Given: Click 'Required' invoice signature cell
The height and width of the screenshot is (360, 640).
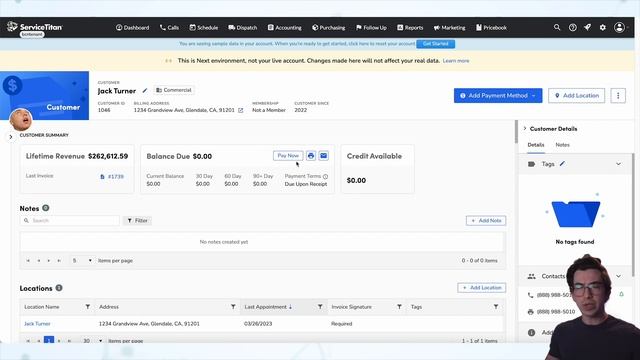Looking at the screenshot, I should click(x=342, y=324).
